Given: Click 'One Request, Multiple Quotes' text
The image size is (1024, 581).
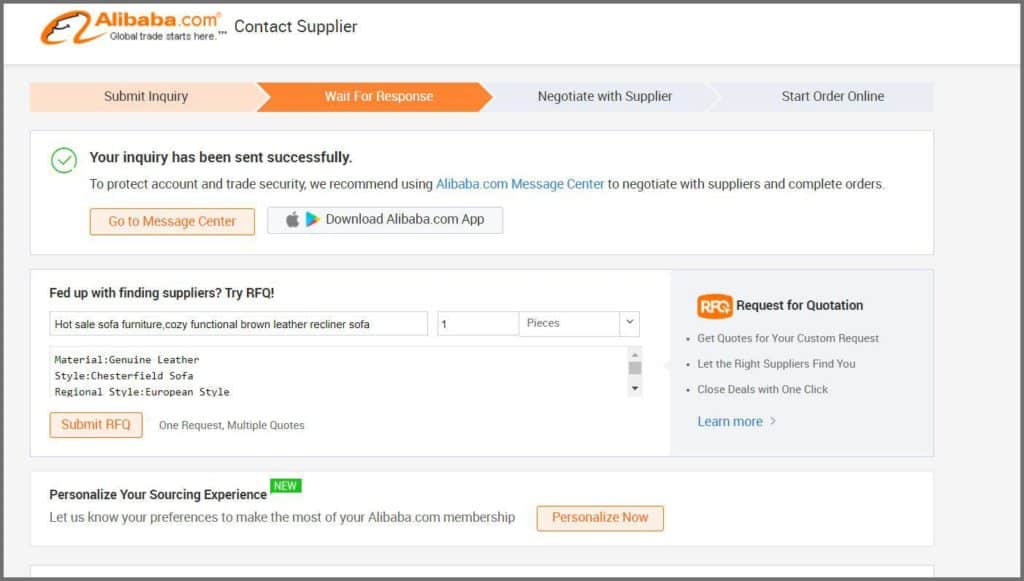Looking at the screenshot, I should (x=232, y=425).
